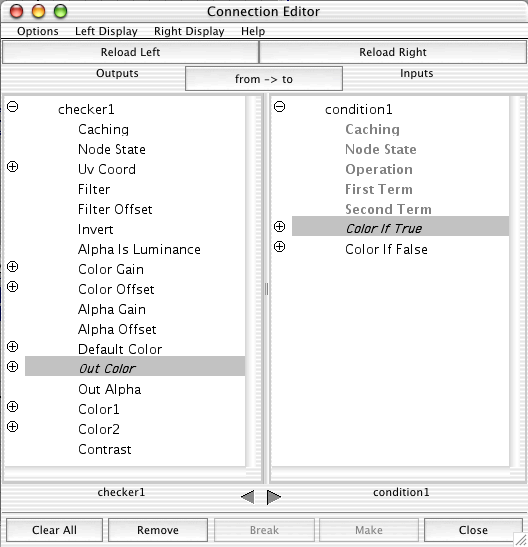Collapse the checker1 node tree
Viewport: 528px width, 547px height.
pyautogui.click(x=13, y=106)
